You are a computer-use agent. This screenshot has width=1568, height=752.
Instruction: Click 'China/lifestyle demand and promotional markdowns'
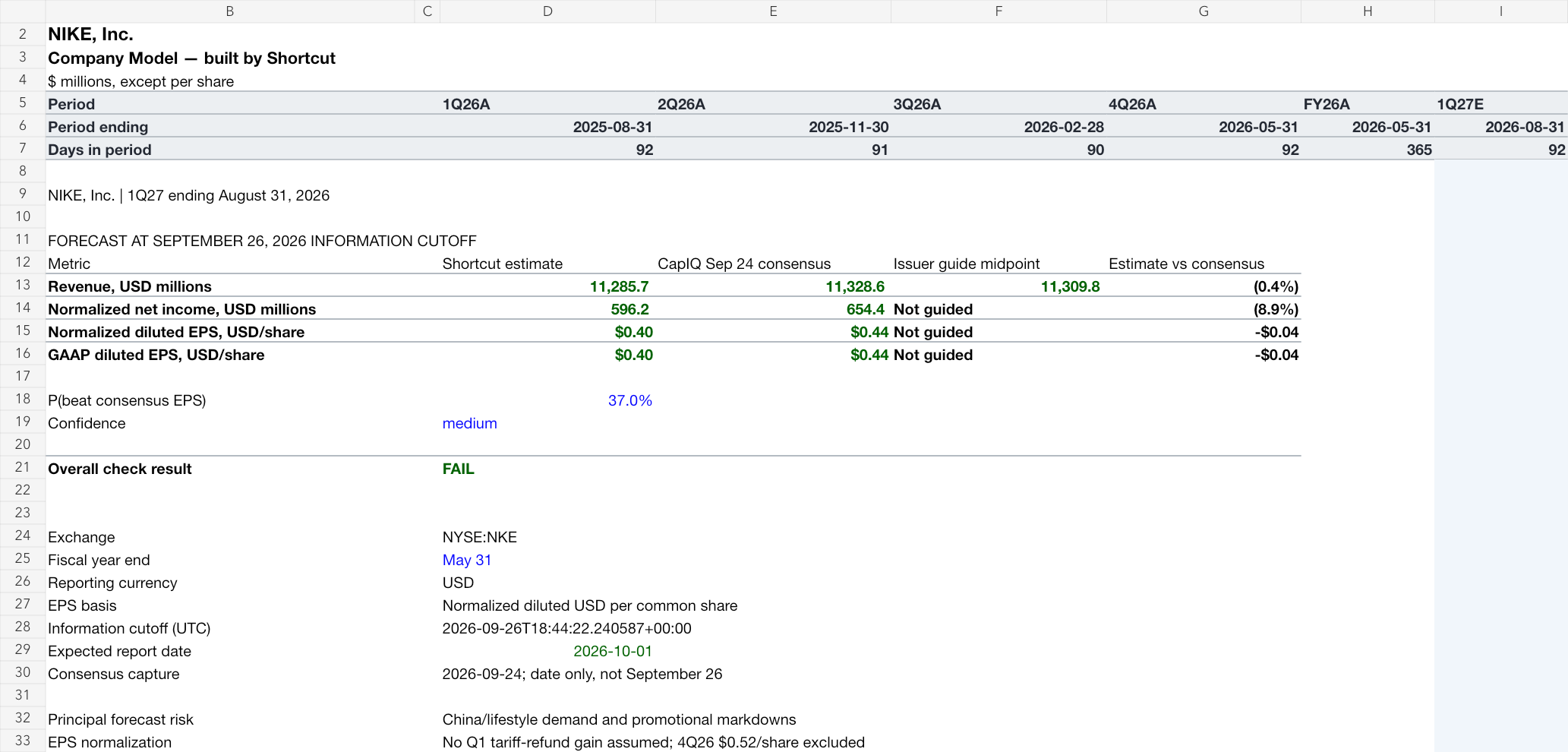coord(619,719)
